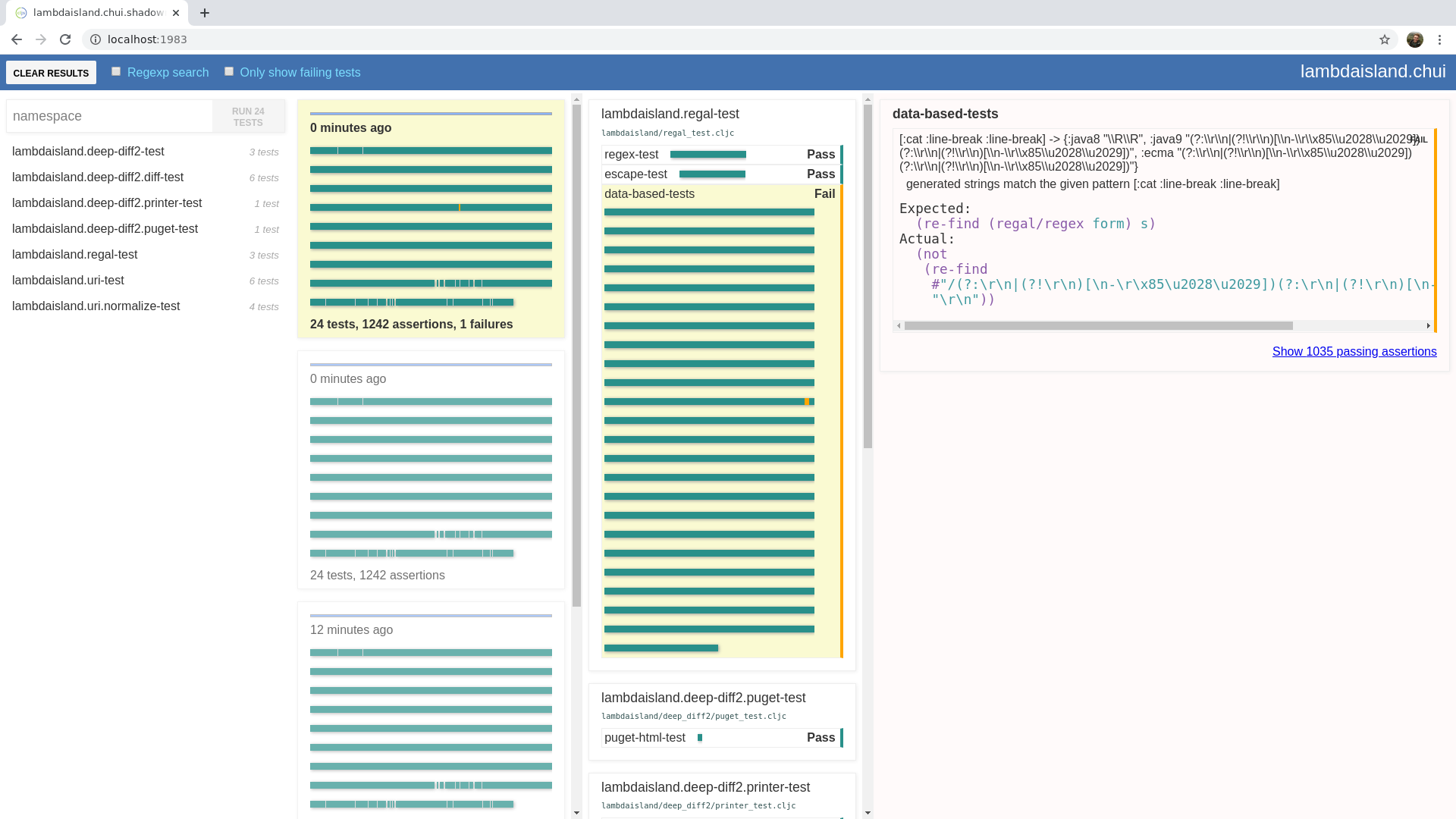This screenshot has width=1456, height=819.
Task: Bookmark page with star icon
Action: tap(1385, 39)
